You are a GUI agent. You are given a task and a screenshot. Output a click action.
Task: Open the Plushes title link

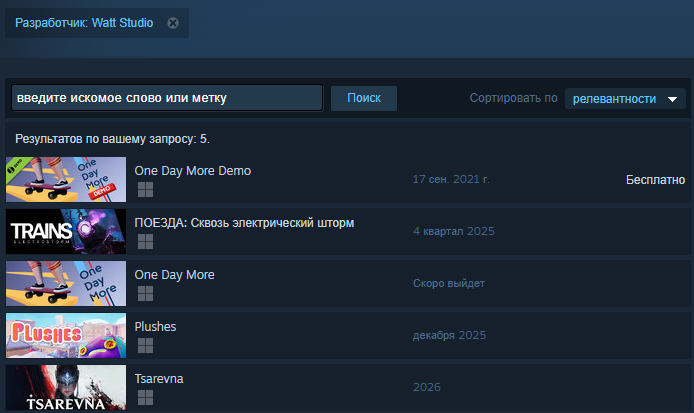pos(155,327)
